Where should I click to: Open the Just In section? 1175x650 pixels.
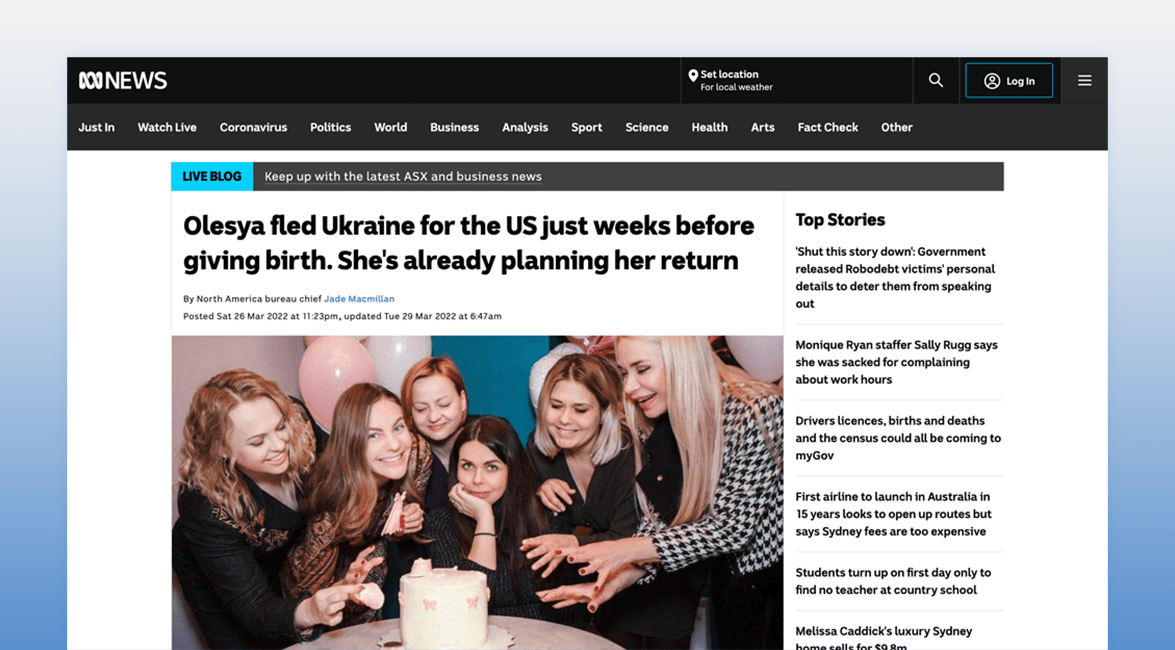click(x=97, y=127)
